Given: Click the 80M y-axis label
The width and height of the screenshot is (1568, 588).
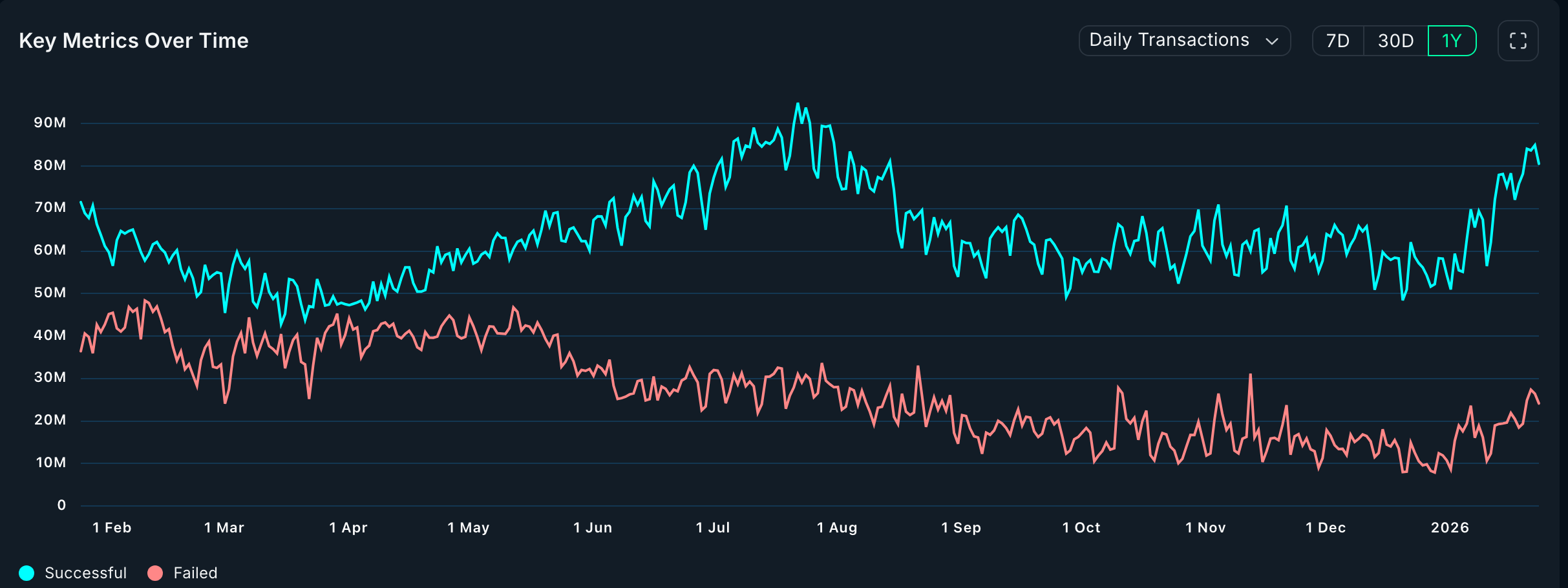Looking at the screenshot, I should click(x=50, y=165).
